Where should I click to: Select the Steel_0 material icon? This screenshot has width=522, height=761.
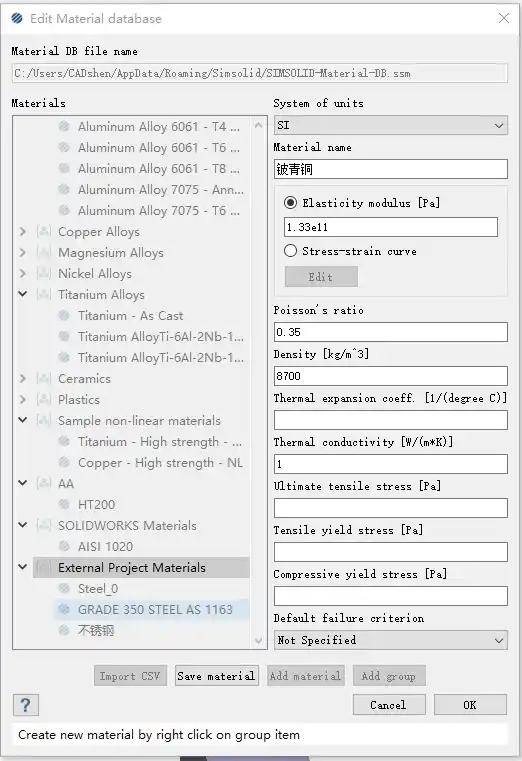64,589
